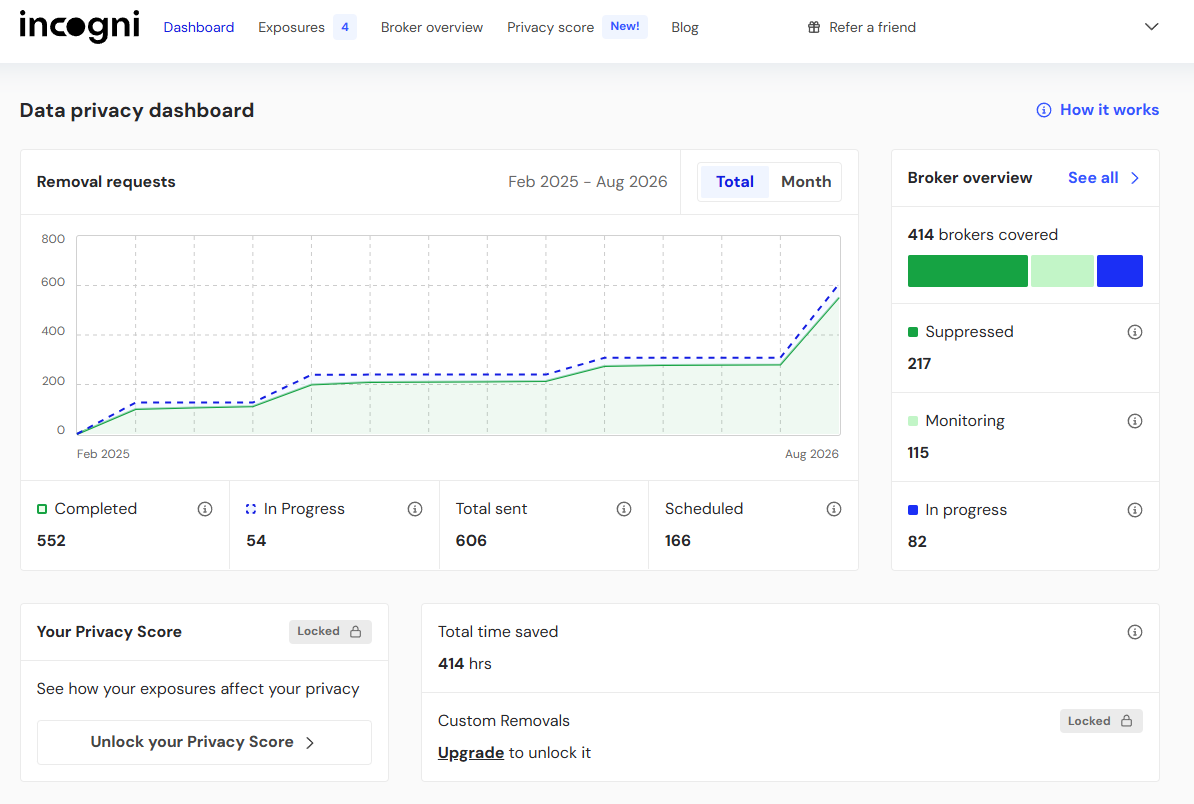The width and height of the screenshot is (1194, 804).
Task: Click the dashed In Progress legend icon
Action: click(251, 509)
